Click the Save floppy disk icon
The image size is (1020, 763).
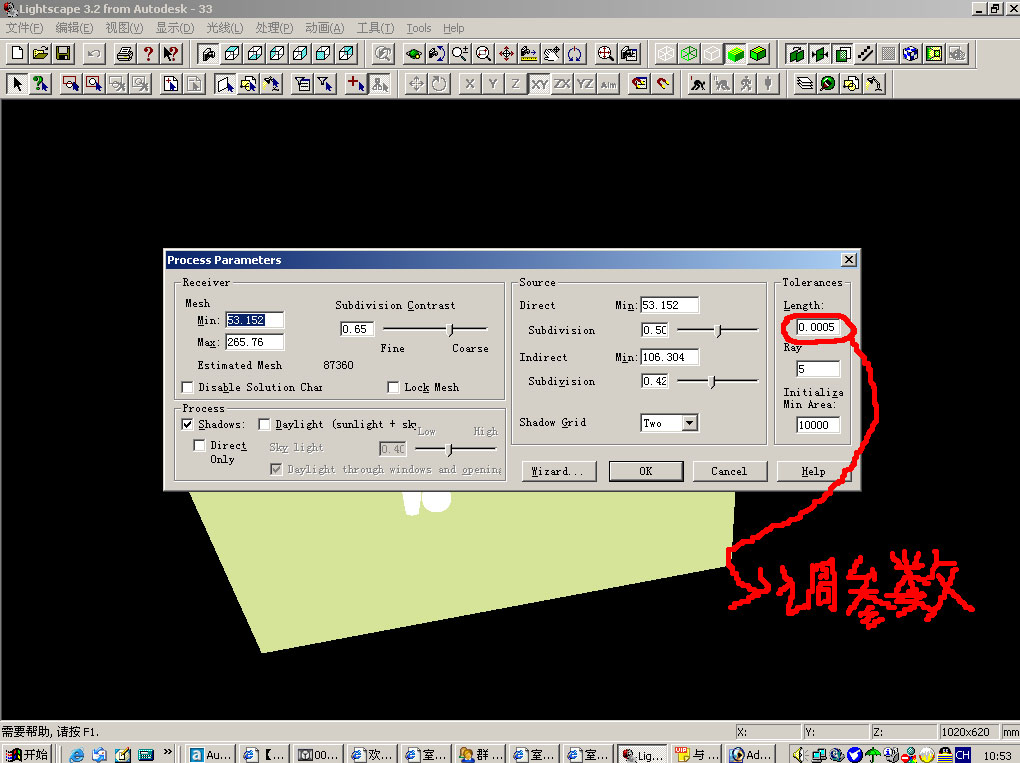point(63,53)
